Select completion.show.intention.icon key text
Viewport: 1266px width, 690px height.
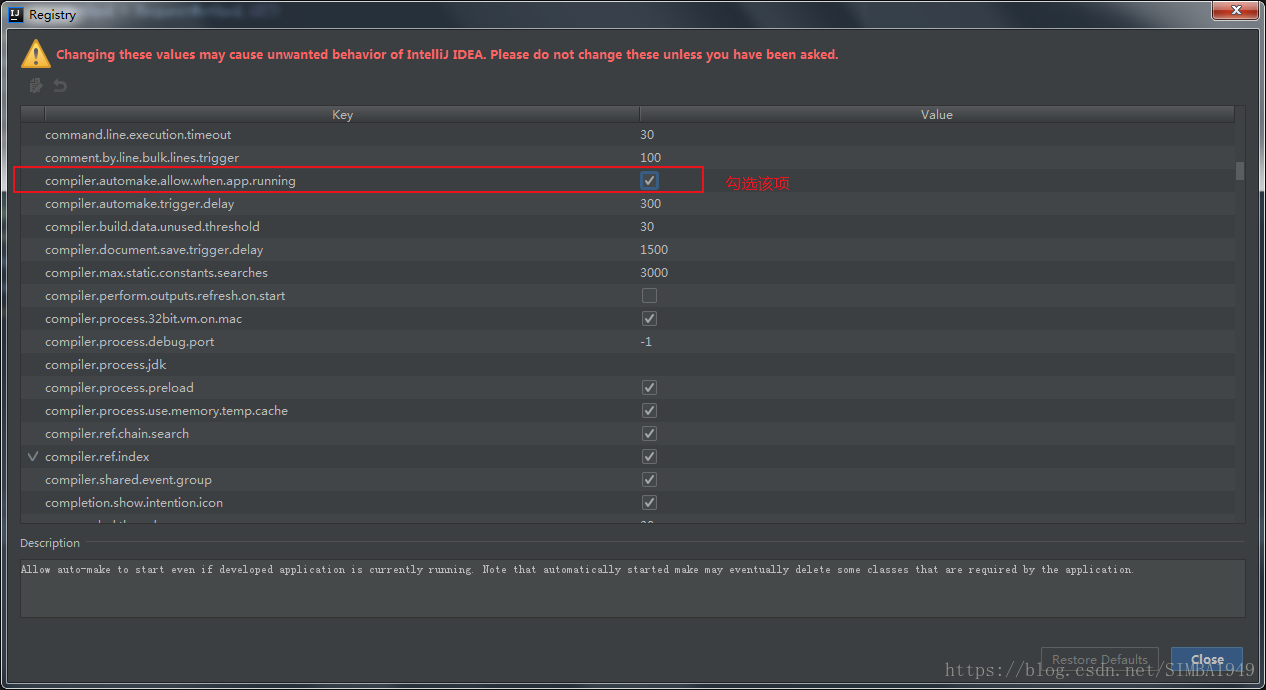coord(134,502)
